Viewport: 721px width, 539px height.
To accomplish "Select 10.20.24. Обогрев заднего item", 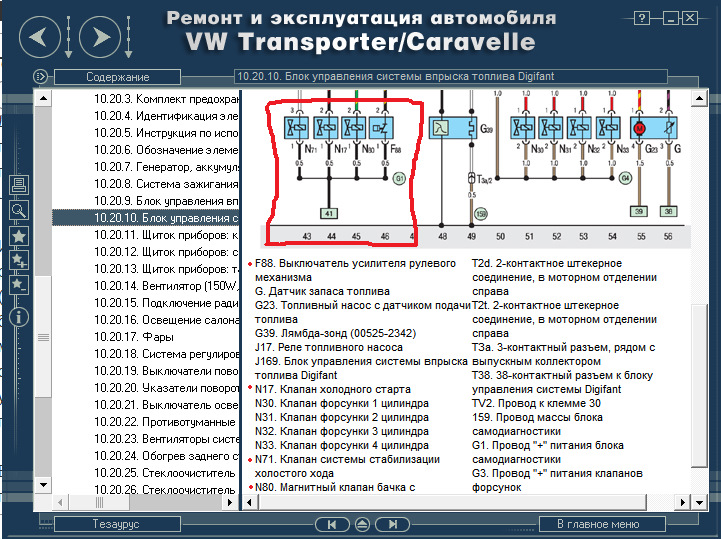I will tap(166, 456).
